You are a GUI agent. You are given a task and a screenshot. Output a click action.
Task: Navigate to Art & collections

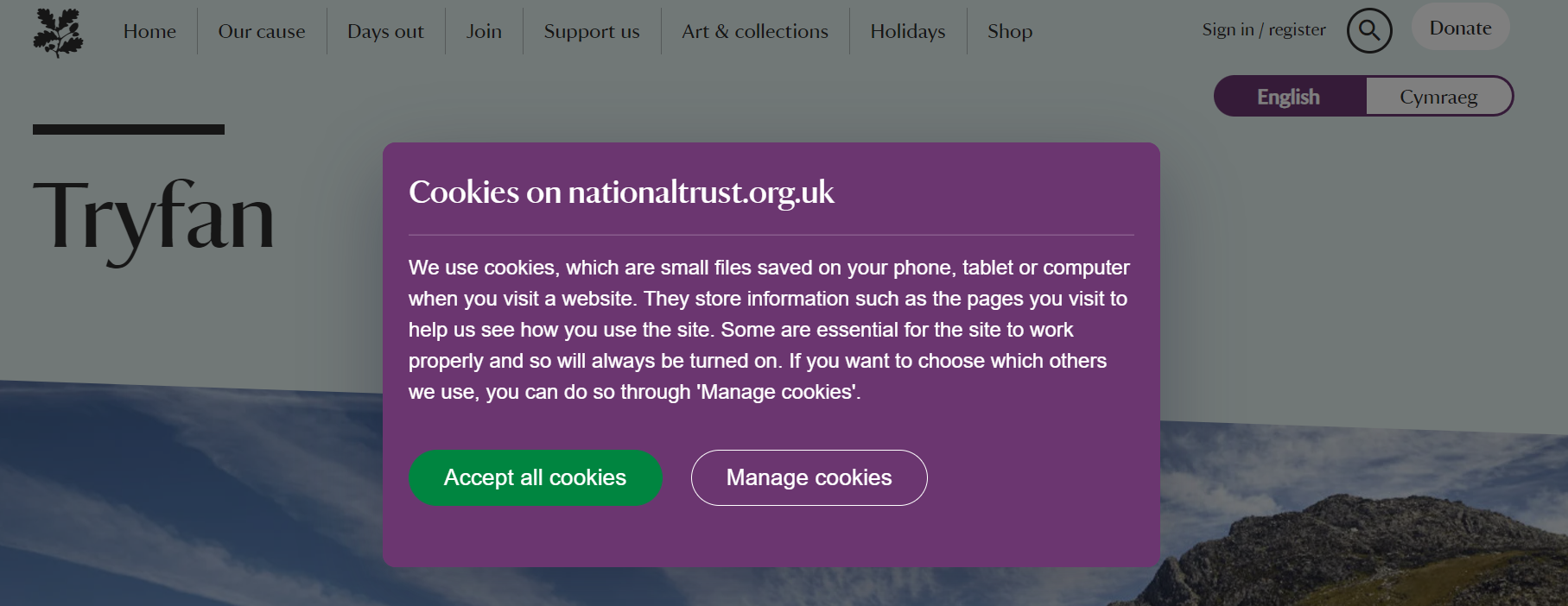coord(754,32)
